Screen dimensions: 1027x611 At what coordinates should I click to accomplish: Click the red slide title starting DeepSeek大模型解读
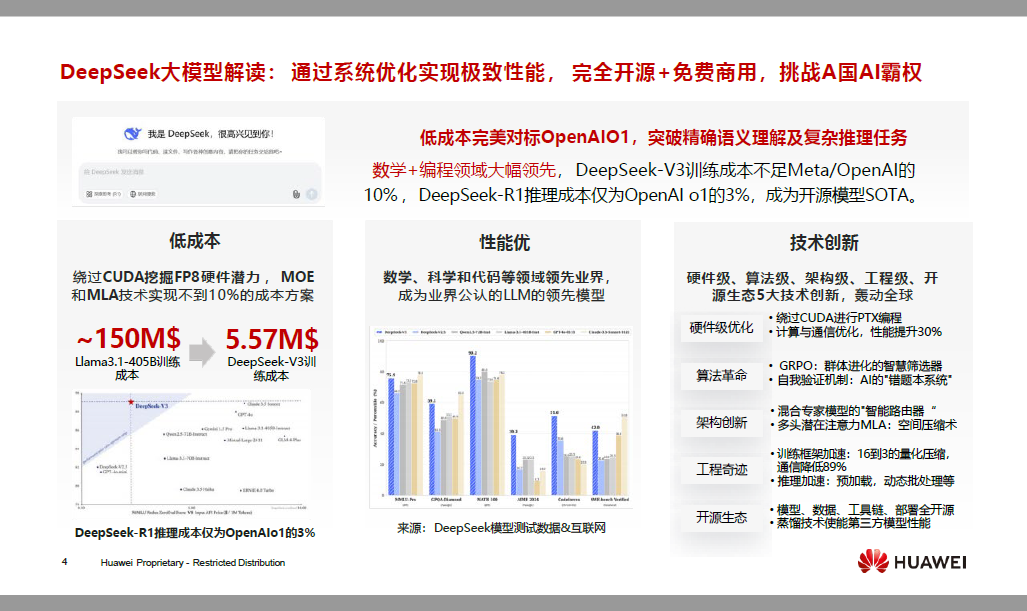(491, 72)
